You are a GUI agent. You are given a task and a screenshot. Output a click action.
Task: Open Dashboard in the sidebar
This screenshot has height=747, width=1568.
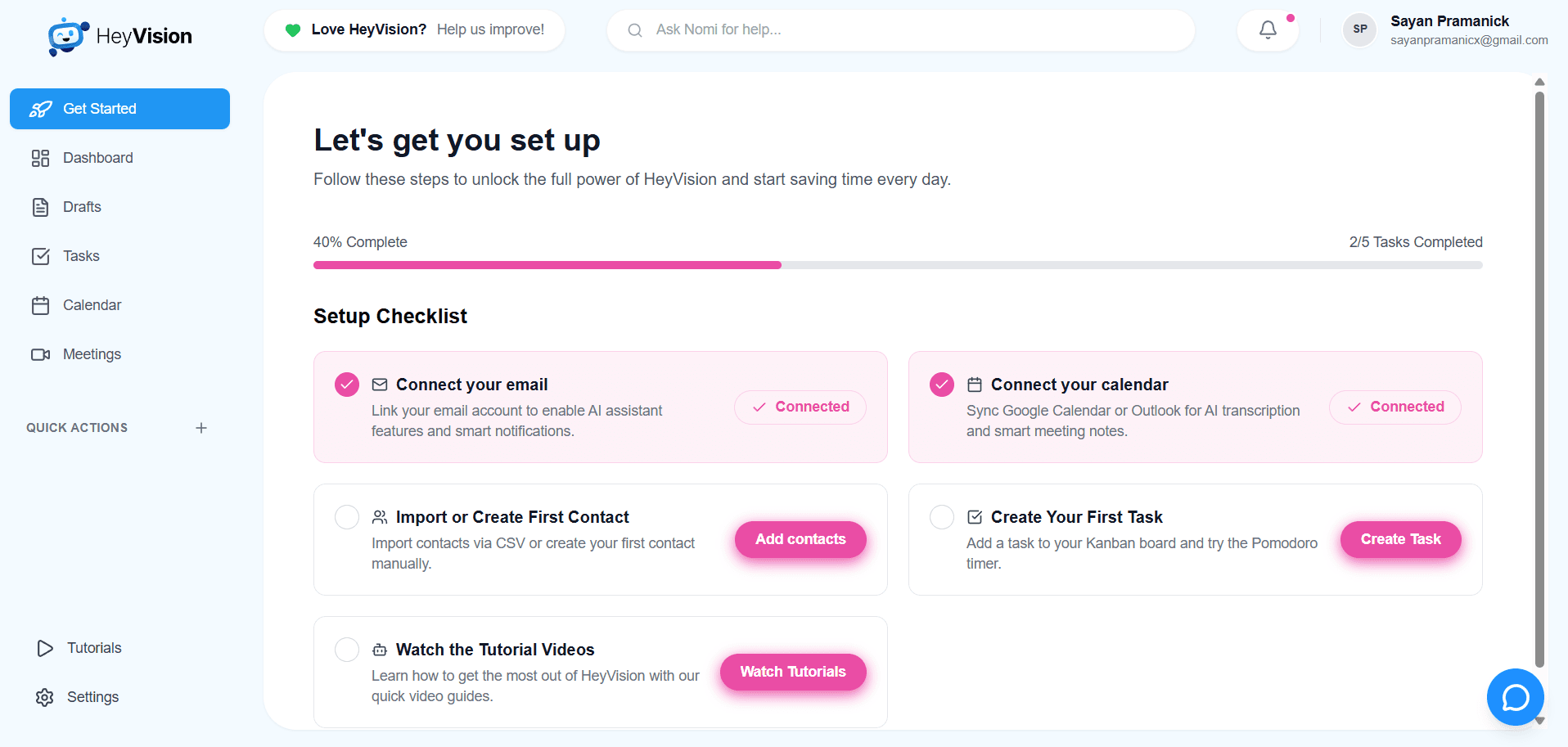[97, 158]
